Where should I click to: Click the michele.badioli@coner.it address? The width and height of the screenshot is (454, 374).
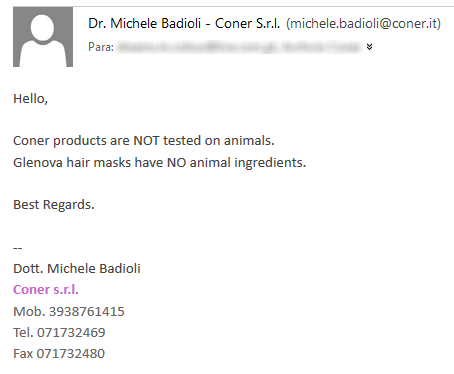[x=363, y=23]
